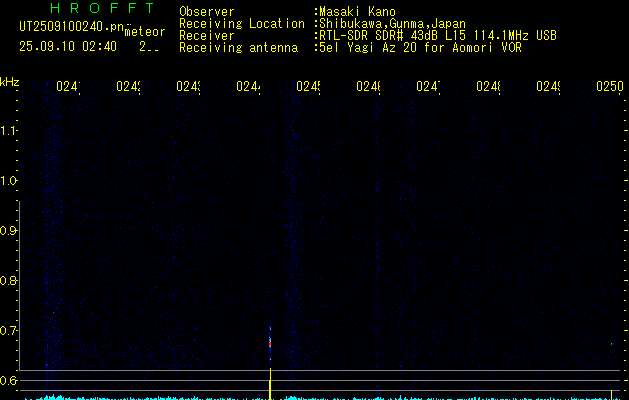The height and width of the screenshot is (400, 629).
Task: Click the HROFFT title text
Action: pos(102,8)
